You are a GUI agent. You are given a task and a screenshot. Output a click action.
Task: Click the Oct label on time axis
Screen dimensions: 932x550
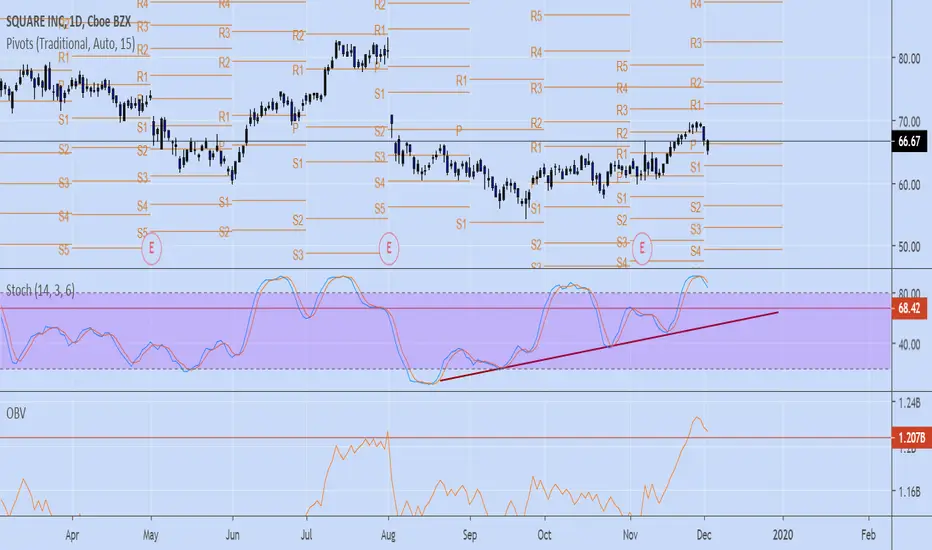(x=544, y=535)
